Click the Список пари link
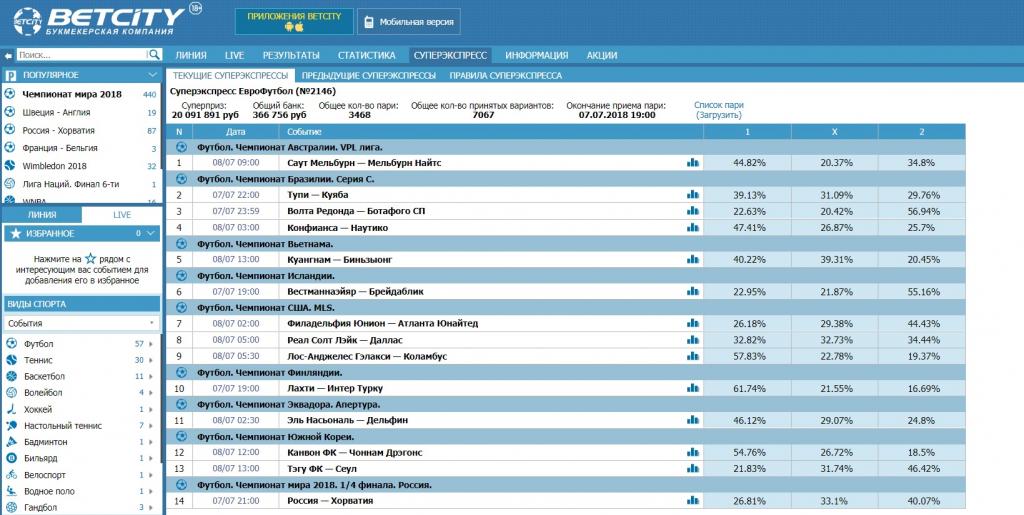This screenshot has height=515, width=1024. pyautogui.click(x=719, y=104)
